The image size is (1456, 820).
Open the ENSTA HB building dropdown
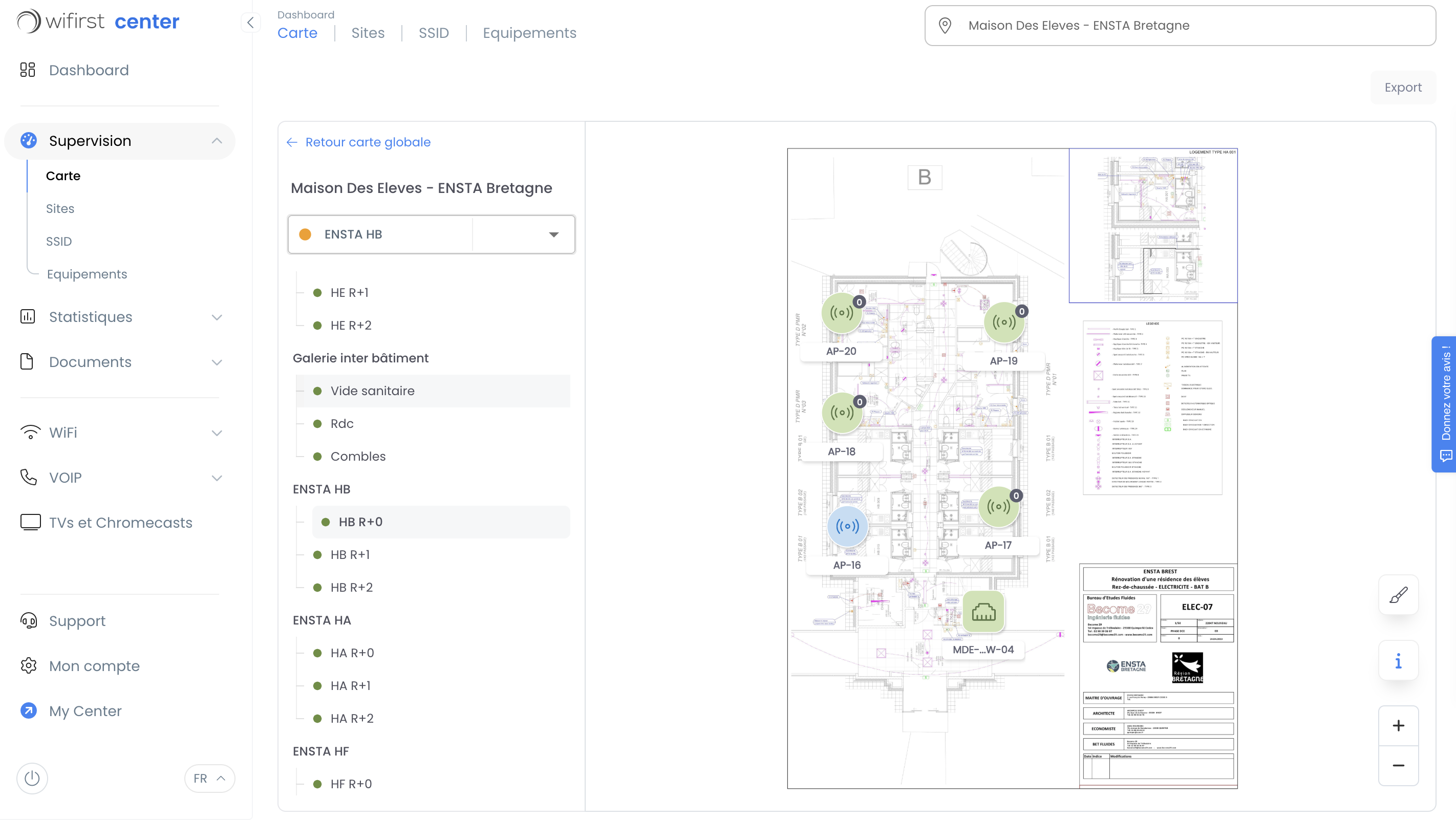tap(431, 234)
